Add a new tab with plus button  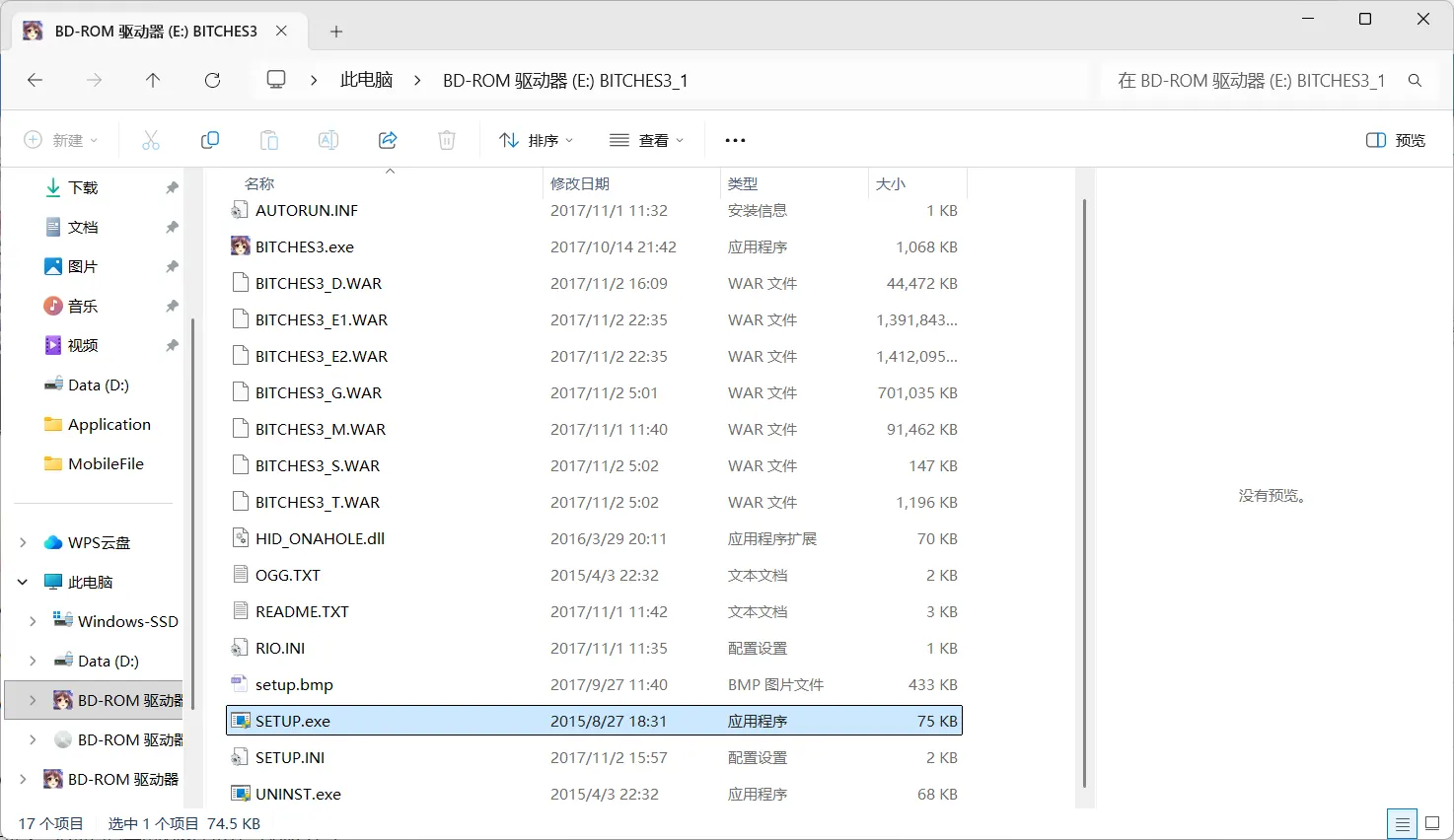[x=336, y=32]
